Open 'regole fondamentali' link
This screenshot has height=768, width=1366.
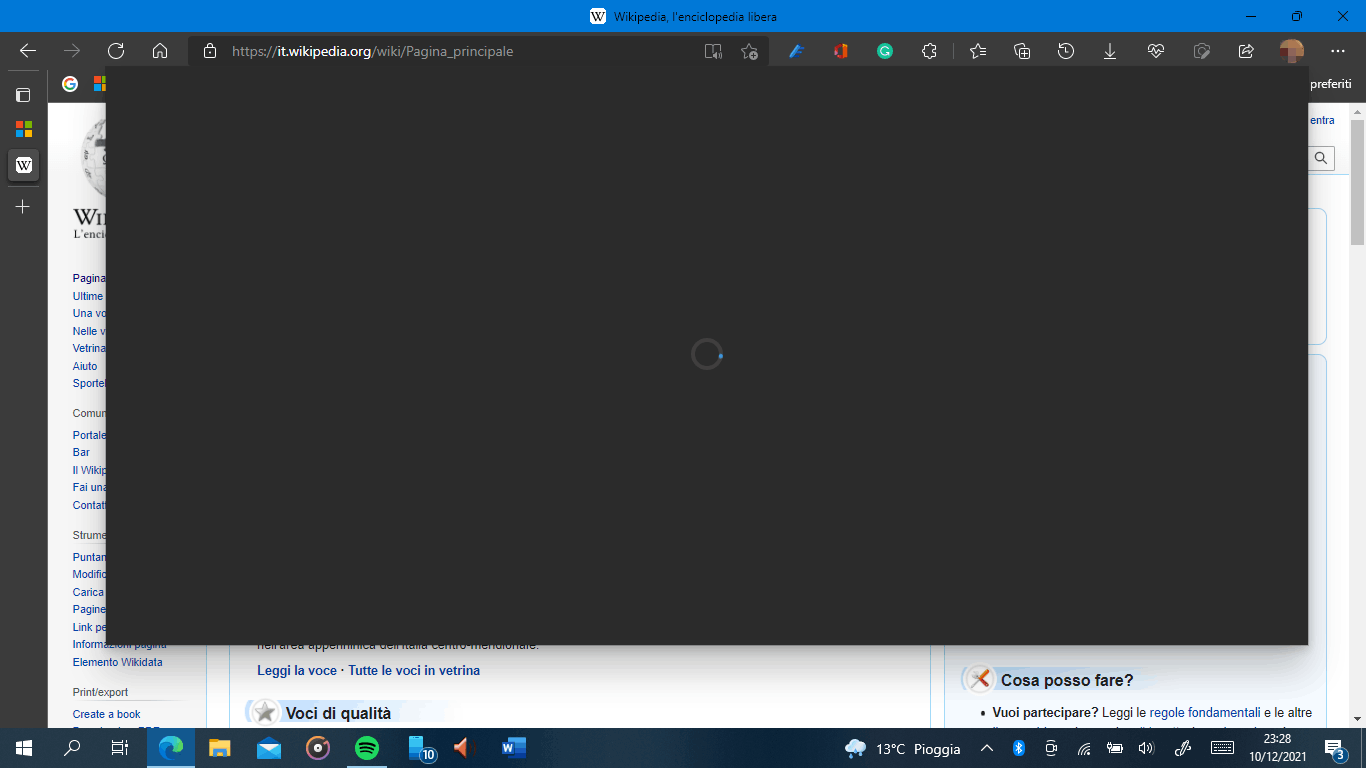(x=1205, y=713)
